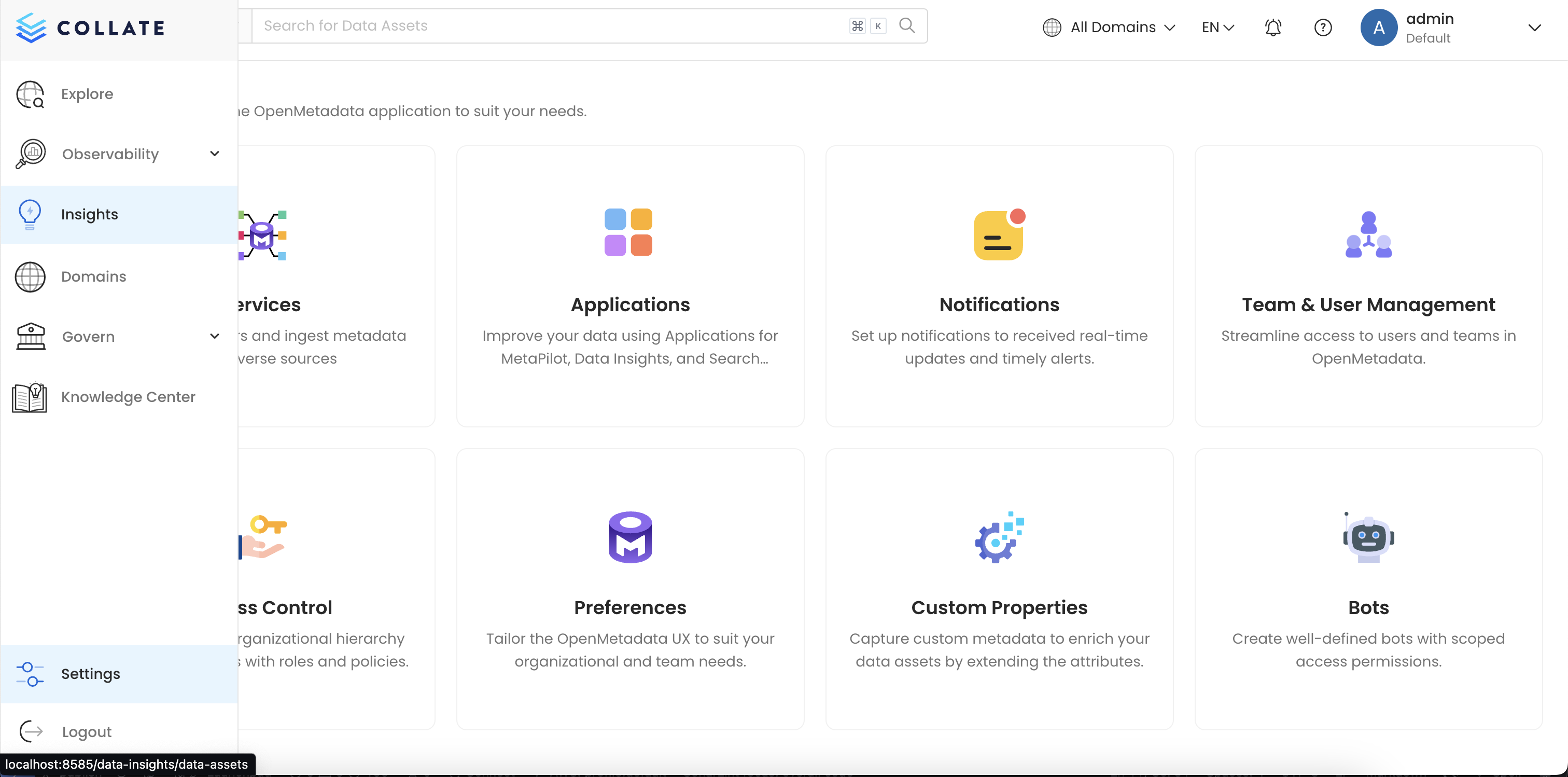Click the Knowledge Center book icon
The height and width of the screenshot is (777, 1568).
click(29, 397)
